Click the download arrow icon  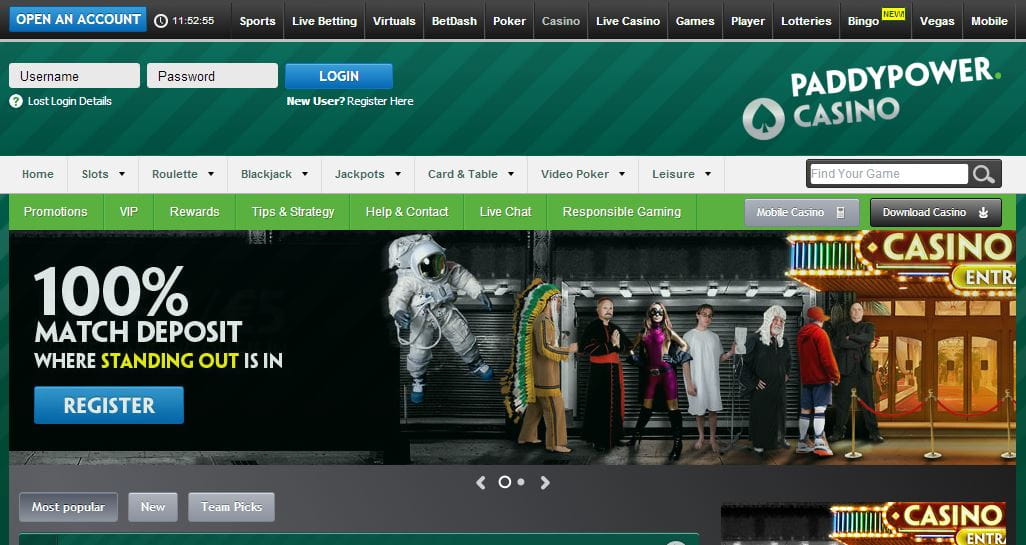point(983,213)
